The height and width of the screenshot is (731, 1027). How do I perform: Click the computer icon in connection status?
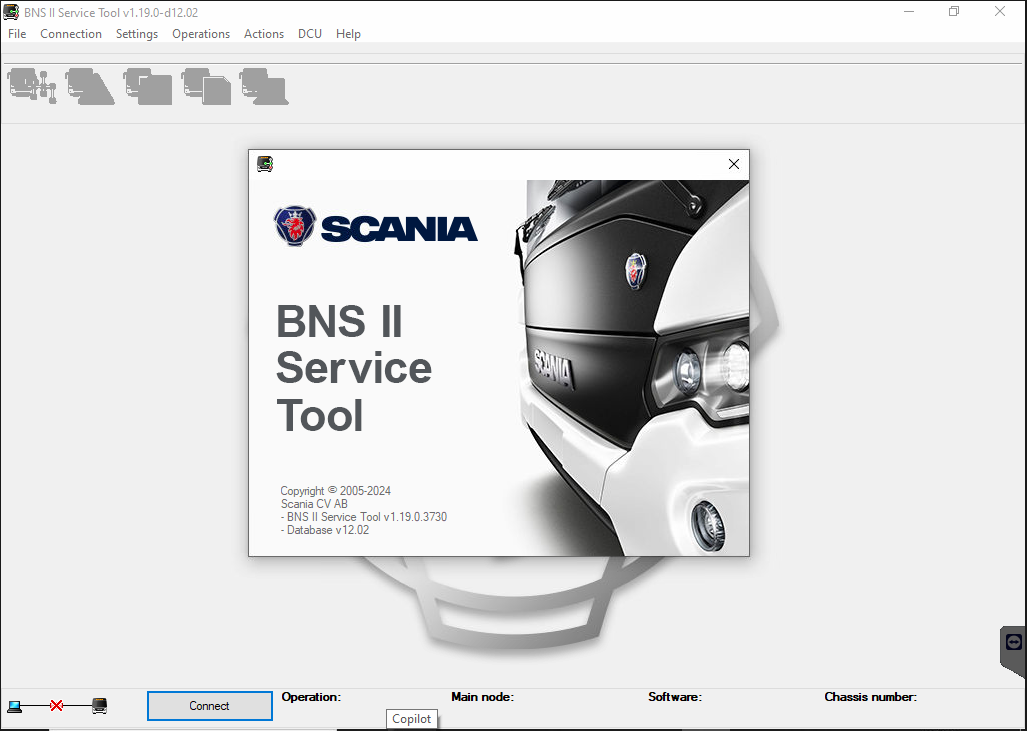point(14,706)
